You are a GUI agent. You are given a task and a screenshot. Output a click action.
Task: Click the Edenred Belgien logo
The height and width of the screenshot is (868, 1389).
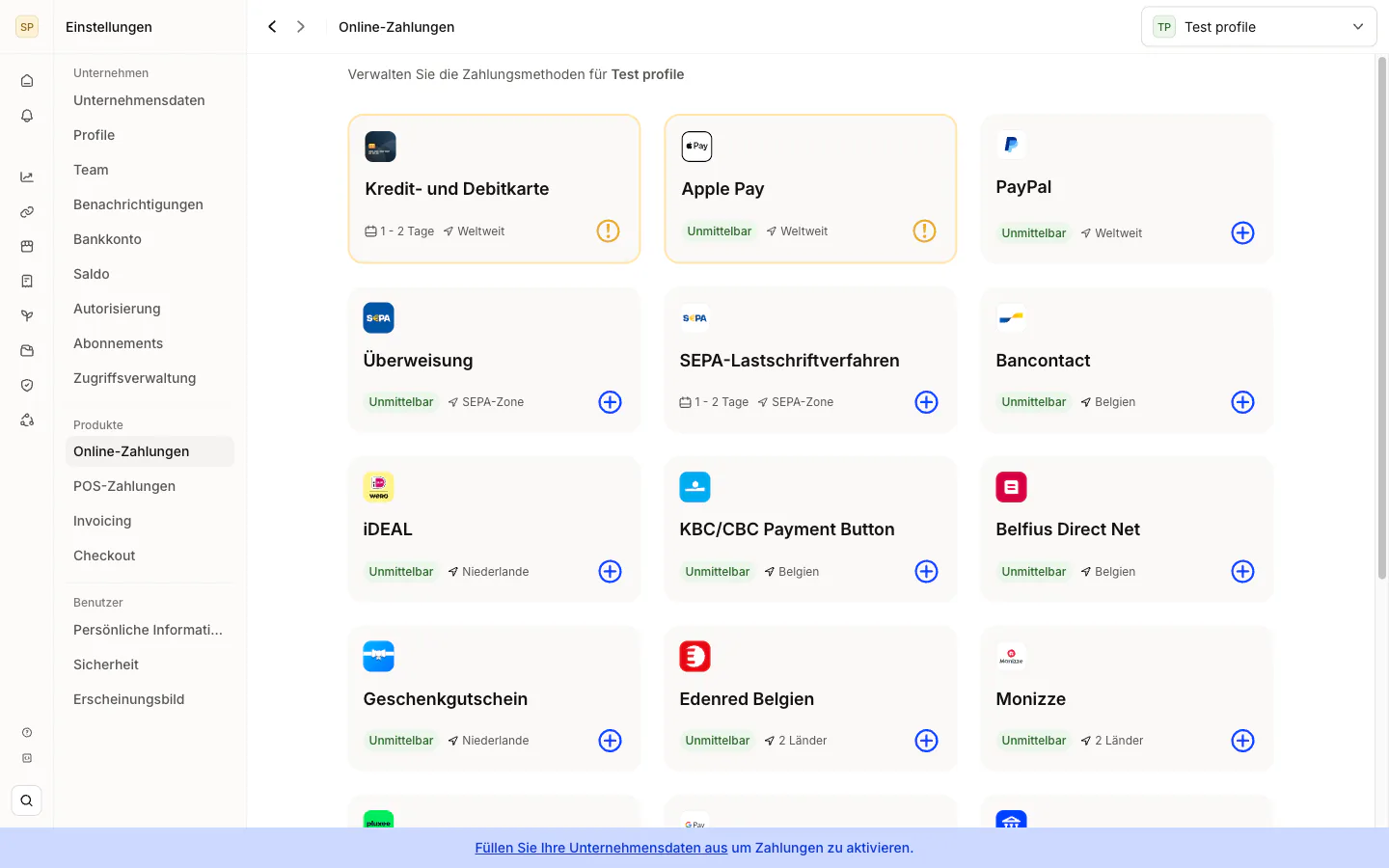[x=694, y=657]
